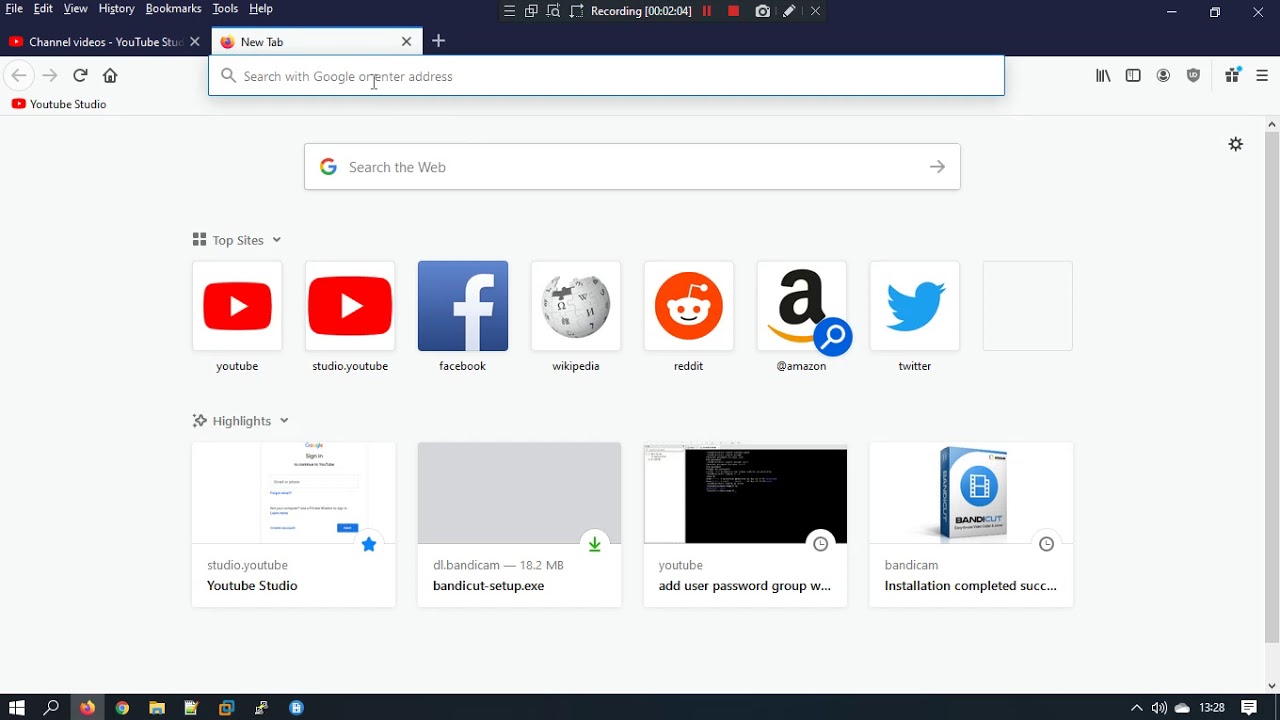Click the Bandicam magnifier select-area icon
The image size is (1280, 720).
tap(553, 11)
